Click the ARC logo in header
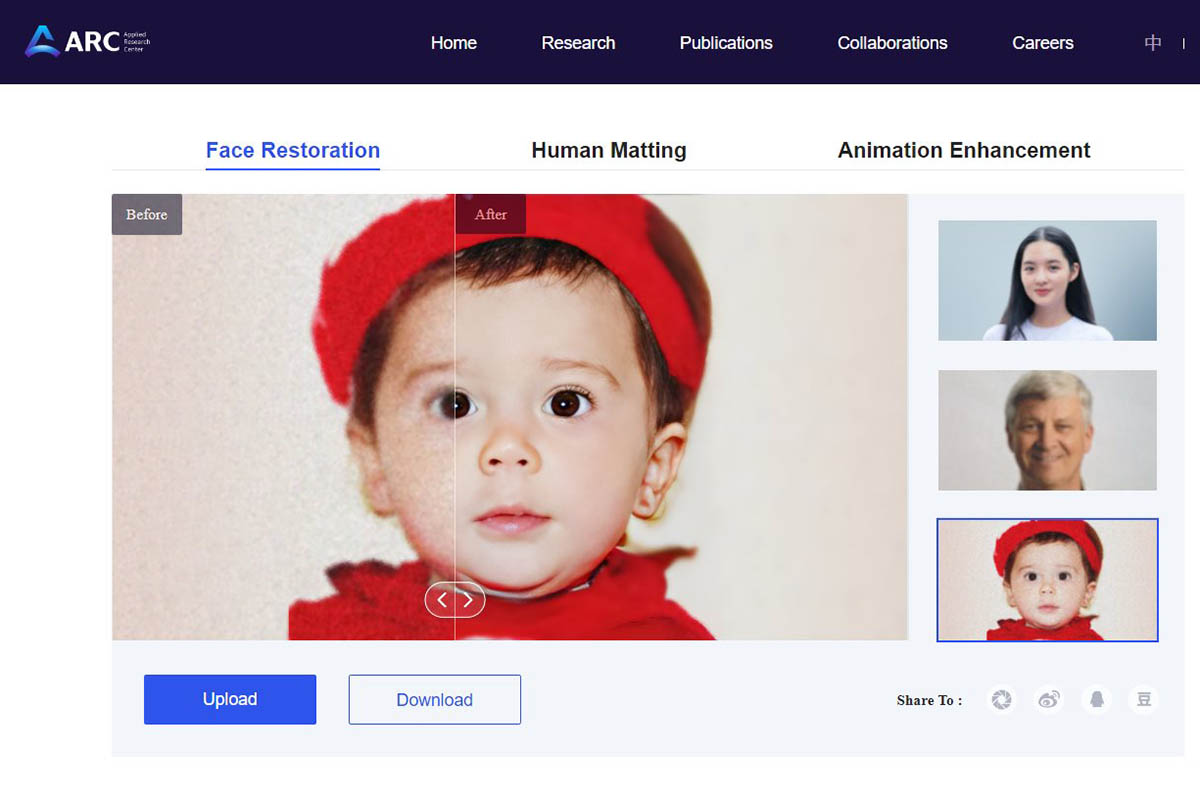This screenshot has height=800, width=1200. pyautogui.click(x=87, y=42)
